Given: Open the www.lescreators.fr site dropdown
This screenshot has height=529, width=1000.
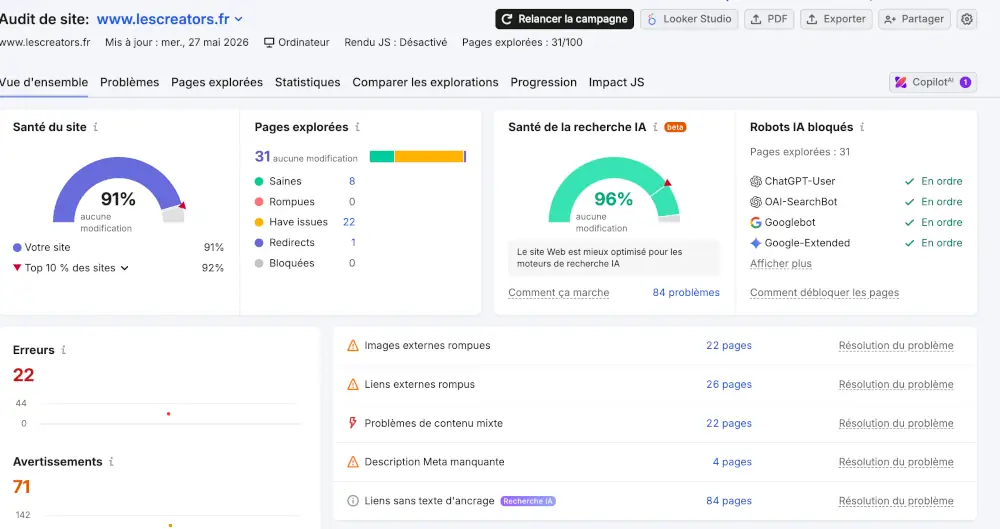Looking at the screenshot, I should pyautogui.click(x=170, y=19).
